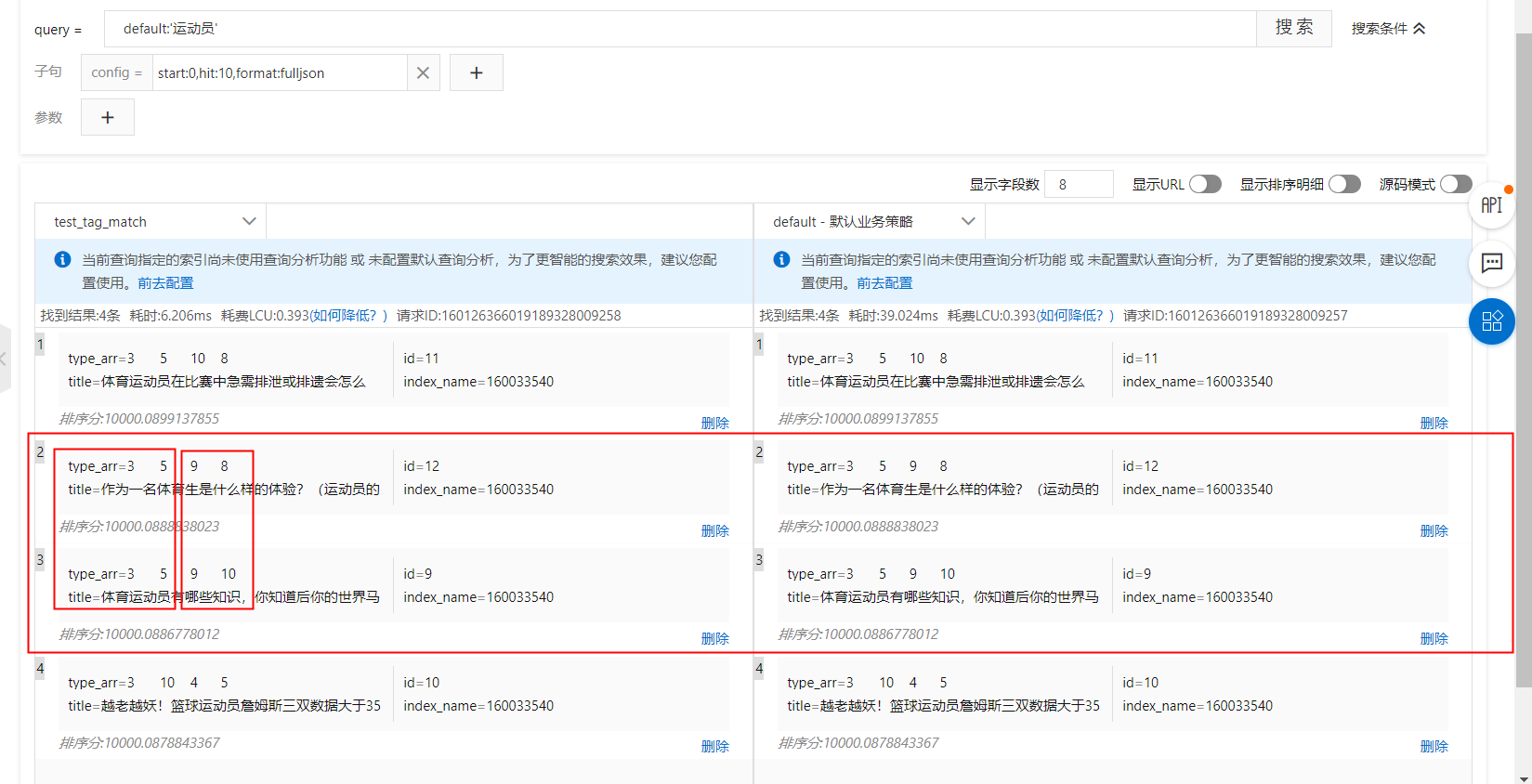Click 前去配置 link in the right panel
Image resolution: width=1532 pixels, height=784 pixels.
pos(884,282)
